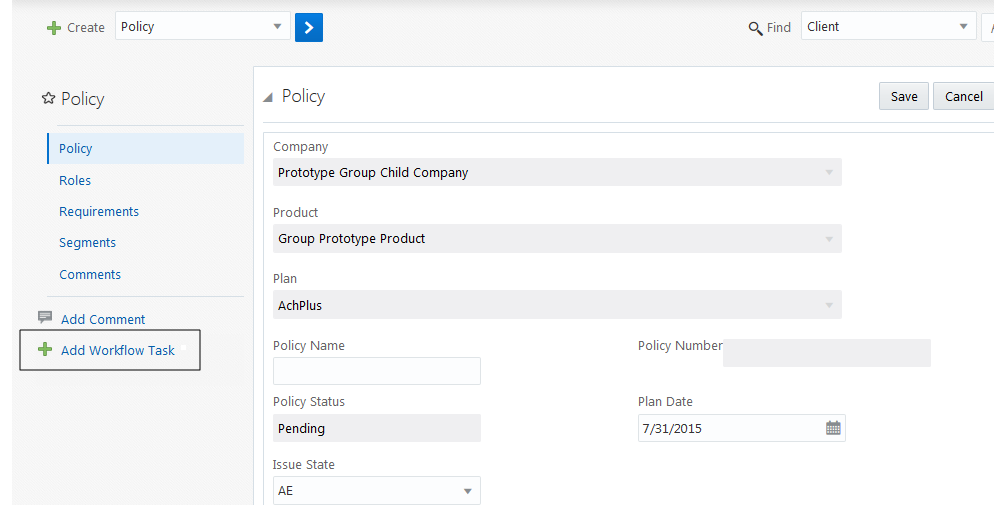This screenshot has width=994, height=505.
Task: Collapse the Policy section triangle
Action: 267,97
